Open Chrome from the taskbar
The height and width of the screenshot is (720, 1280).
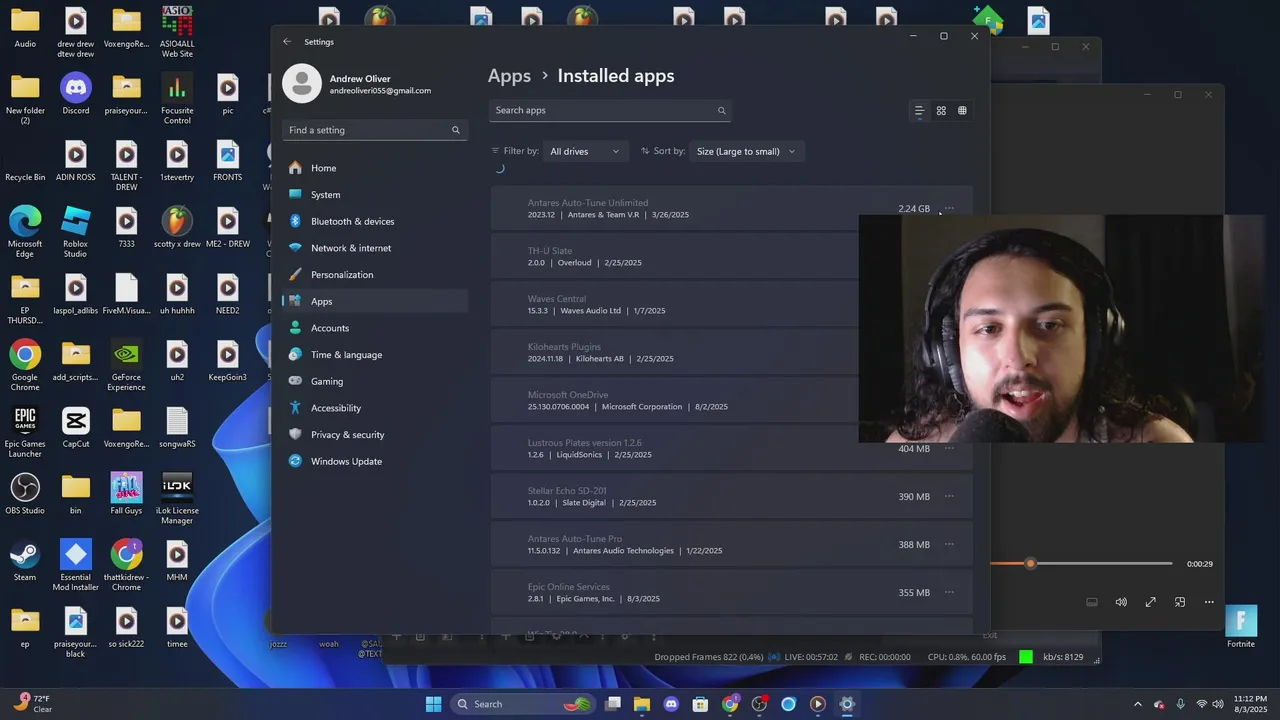point(730,704)
